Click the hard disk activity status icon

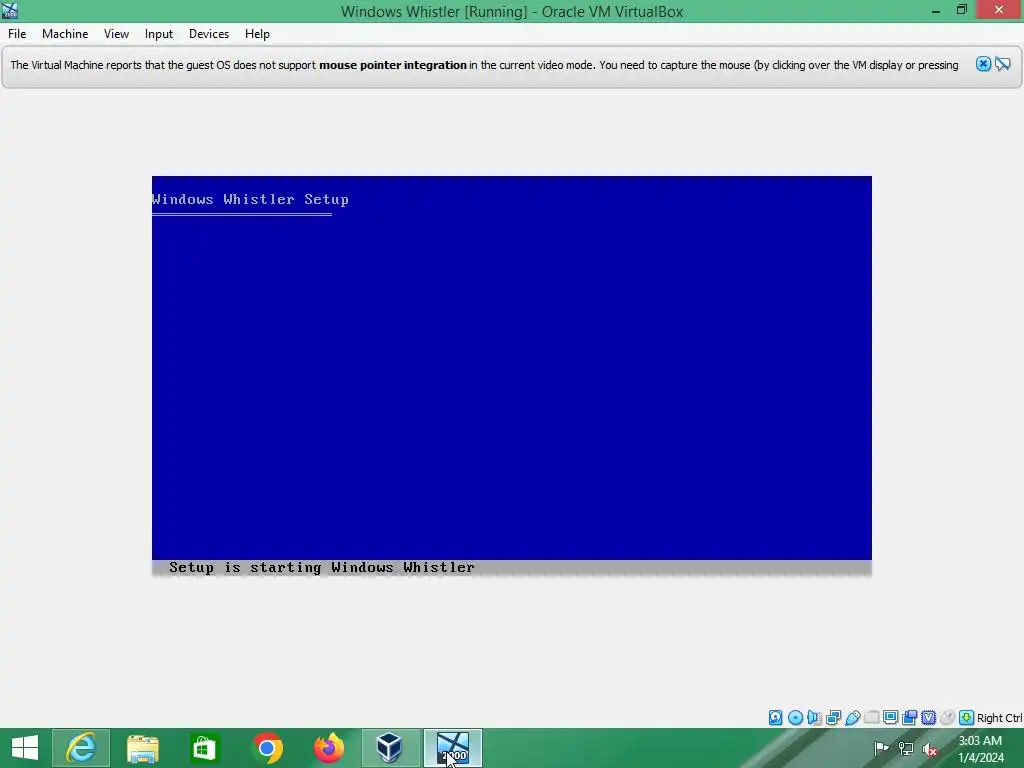pos(775,718)
